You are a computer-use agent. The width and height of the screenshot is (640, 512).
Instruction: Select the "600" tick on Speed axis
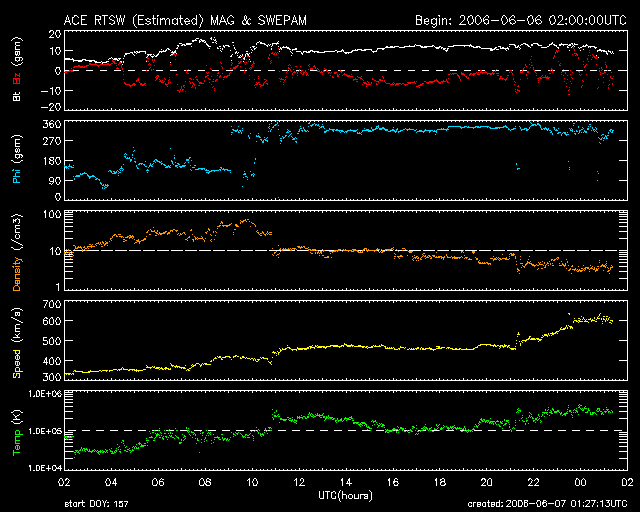[x=52, y=321]
